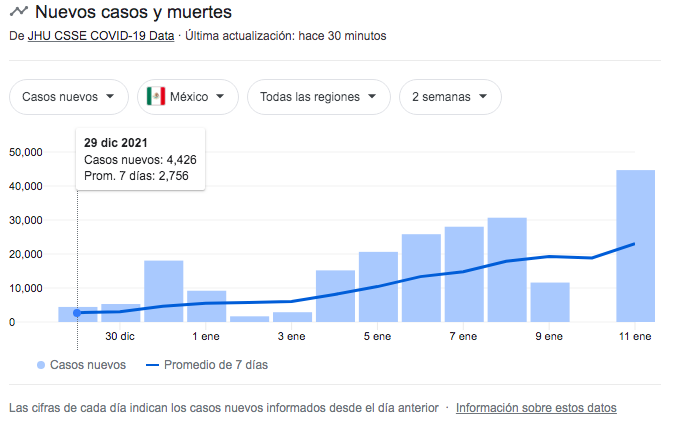Select the tallest bar at 11 ene
Screen dimensions: 686x432
(635, 246)
